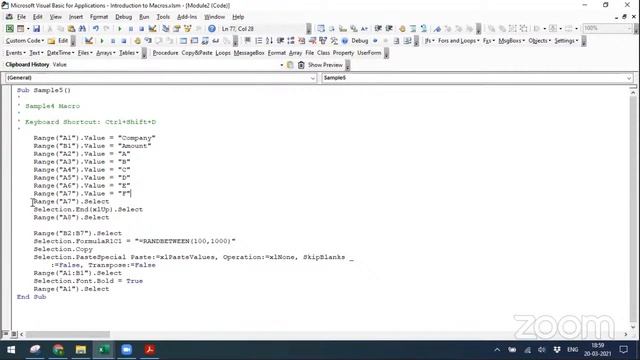Show hidden icons chevron in the system tray
This screenshot has height=360, width=640.
pos(497,350)
